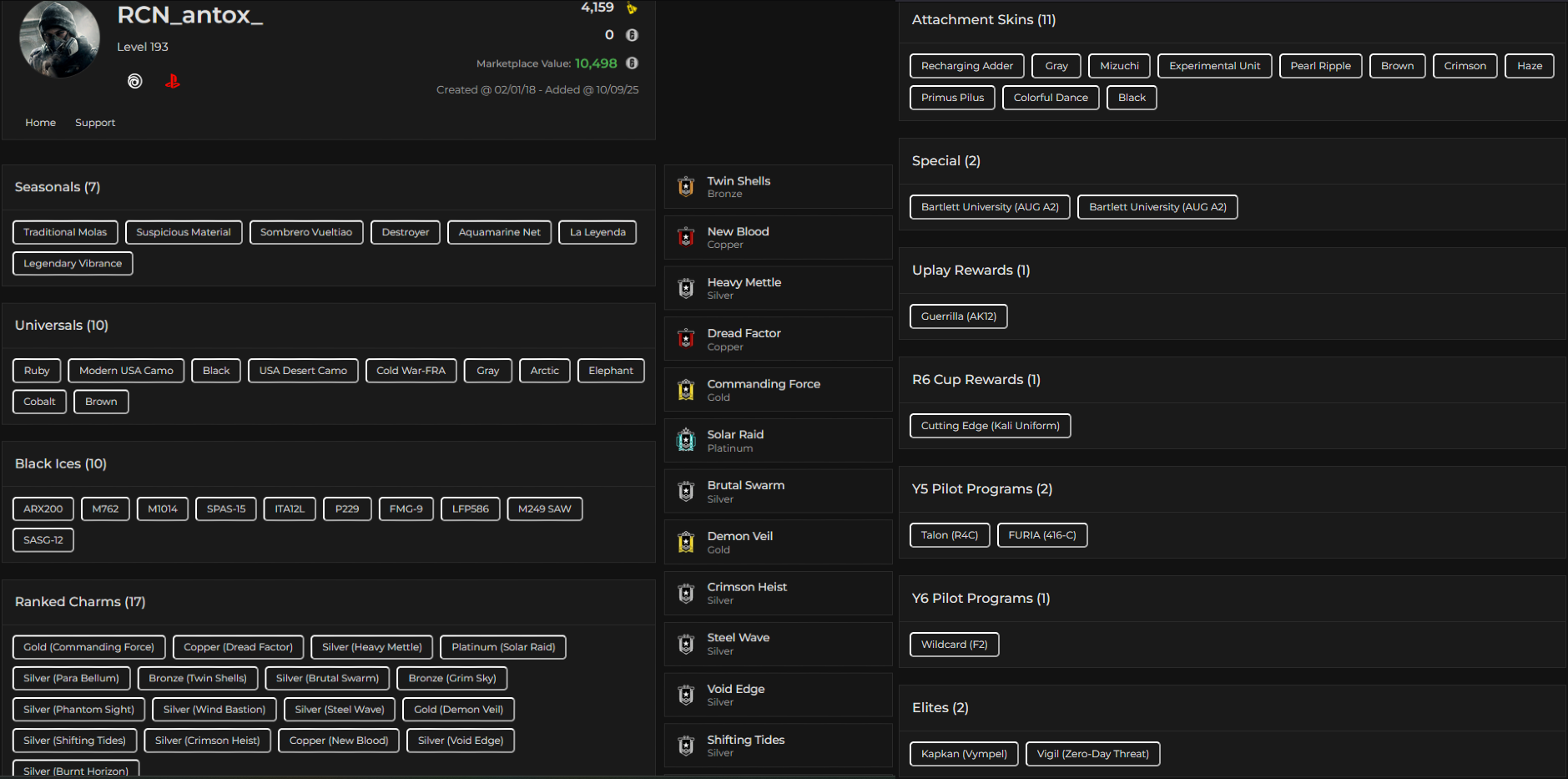Image resolution: width=1568 pixels, height=779 pixels.
Task: Click the renown icon beside 4,159
Action: pos(632,8)
